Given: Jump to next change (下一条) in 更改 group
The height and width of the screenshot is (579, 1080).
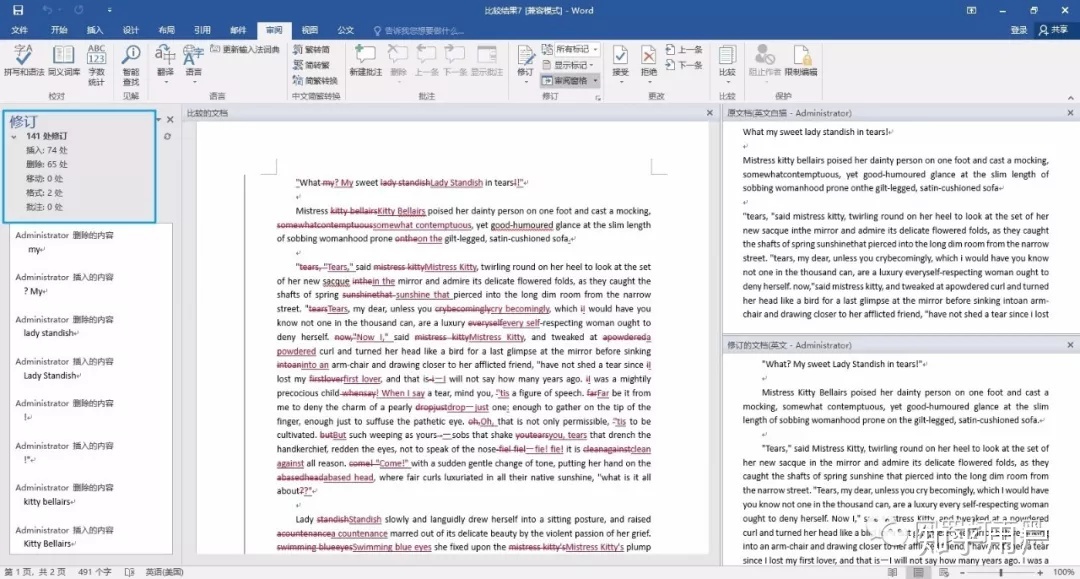Looking at the screenshot, I should pyautogui.click(x=684, y=65).
